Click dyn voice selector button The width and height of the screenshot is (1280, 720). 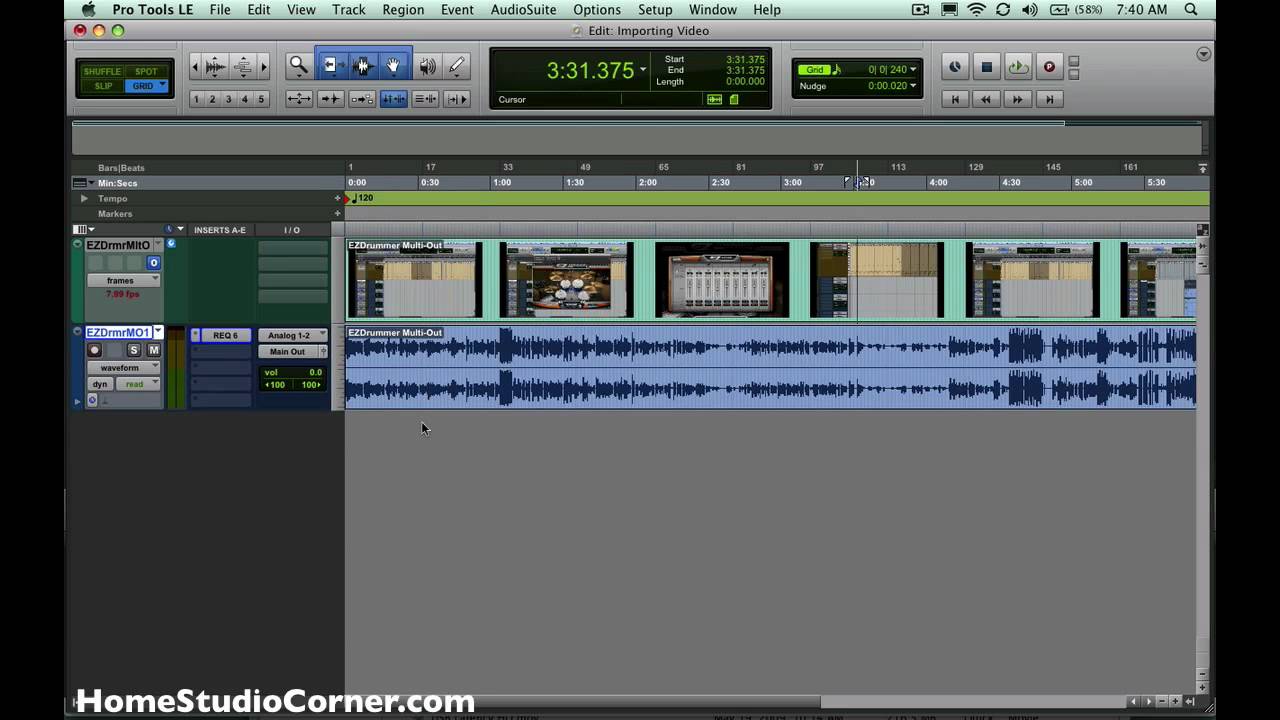100,384
